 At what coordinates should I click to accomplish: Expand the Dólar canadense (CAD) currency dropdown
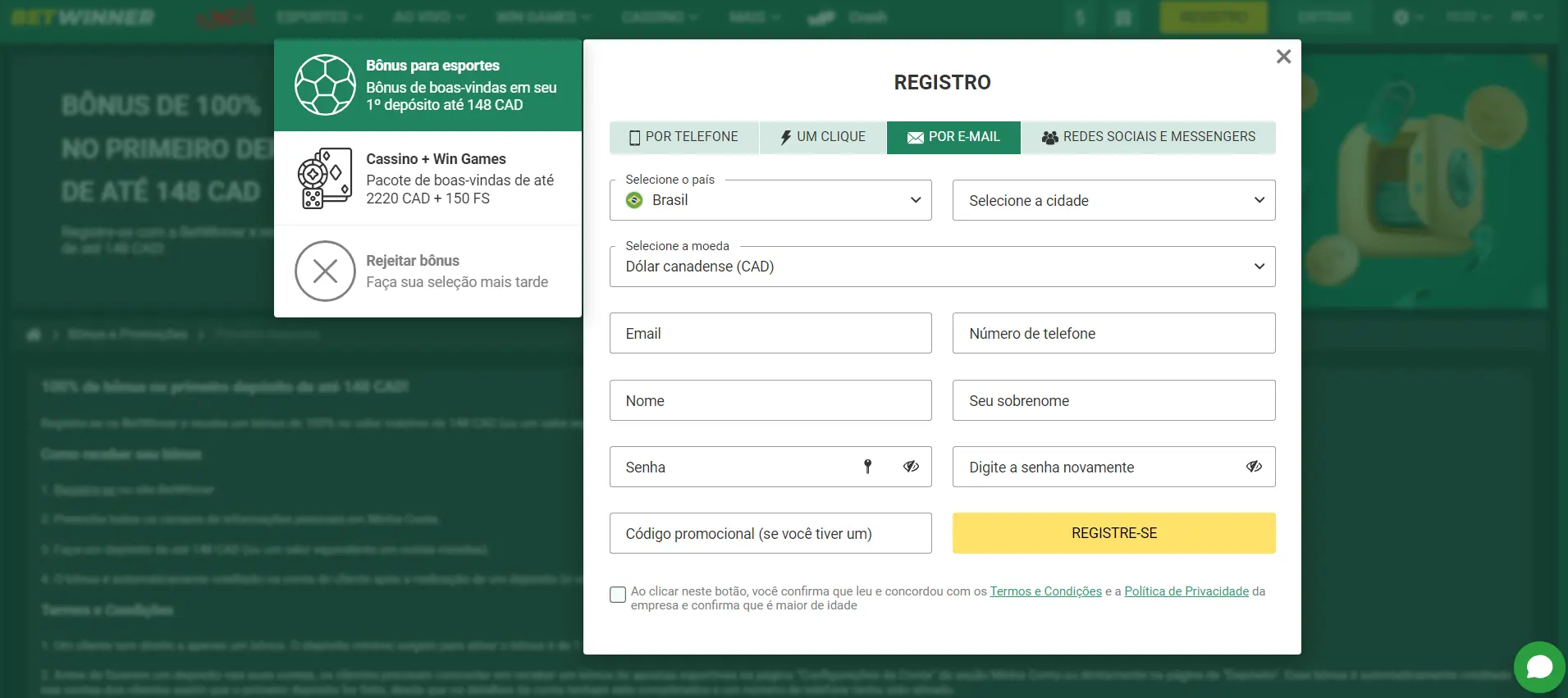click(x=942, y=267)
